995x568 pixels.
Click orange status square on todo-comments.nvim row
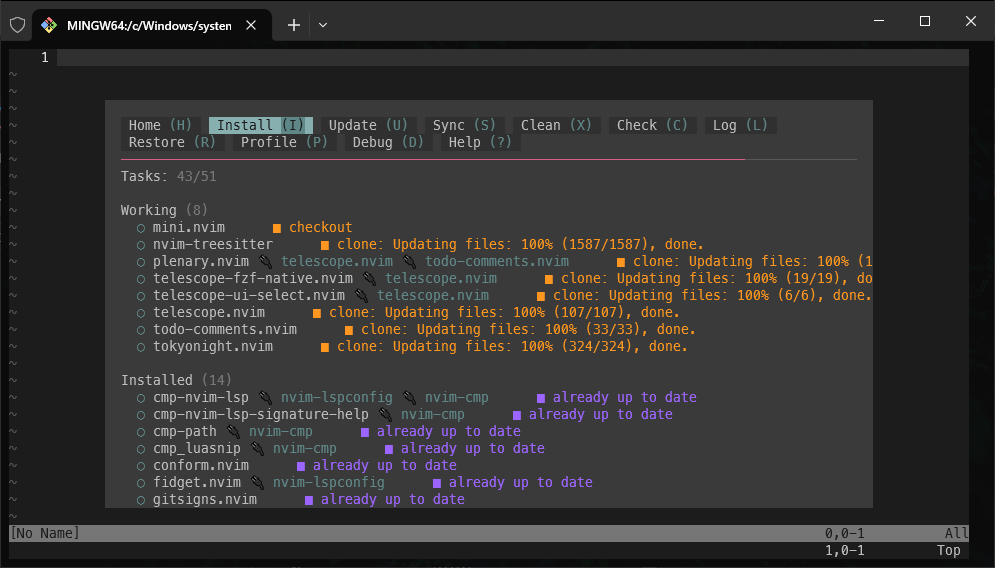point(349,330)
